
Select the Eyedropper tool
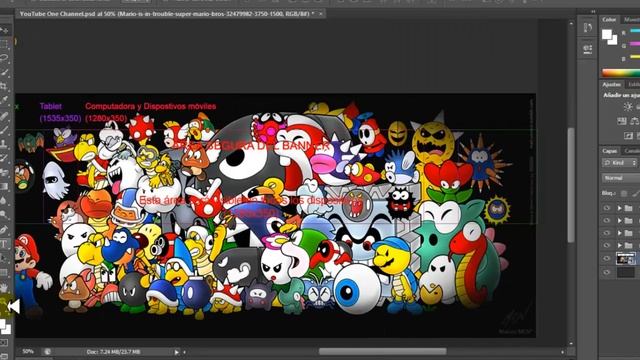pos(5,100)
